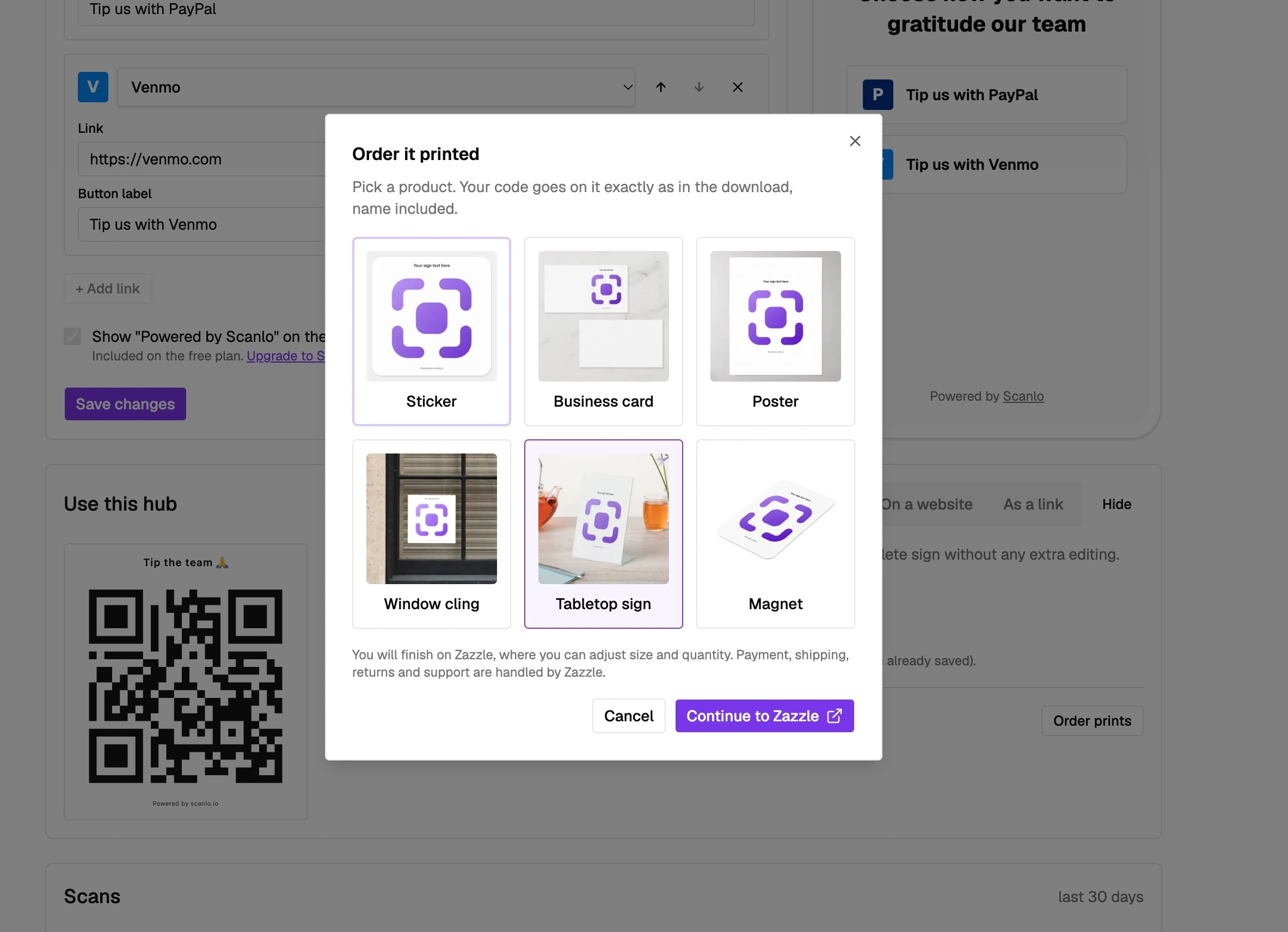Viewport: 1288px width, 932px height.
Task: Click the Tip the team QR code
Action: tap(185, 686)
